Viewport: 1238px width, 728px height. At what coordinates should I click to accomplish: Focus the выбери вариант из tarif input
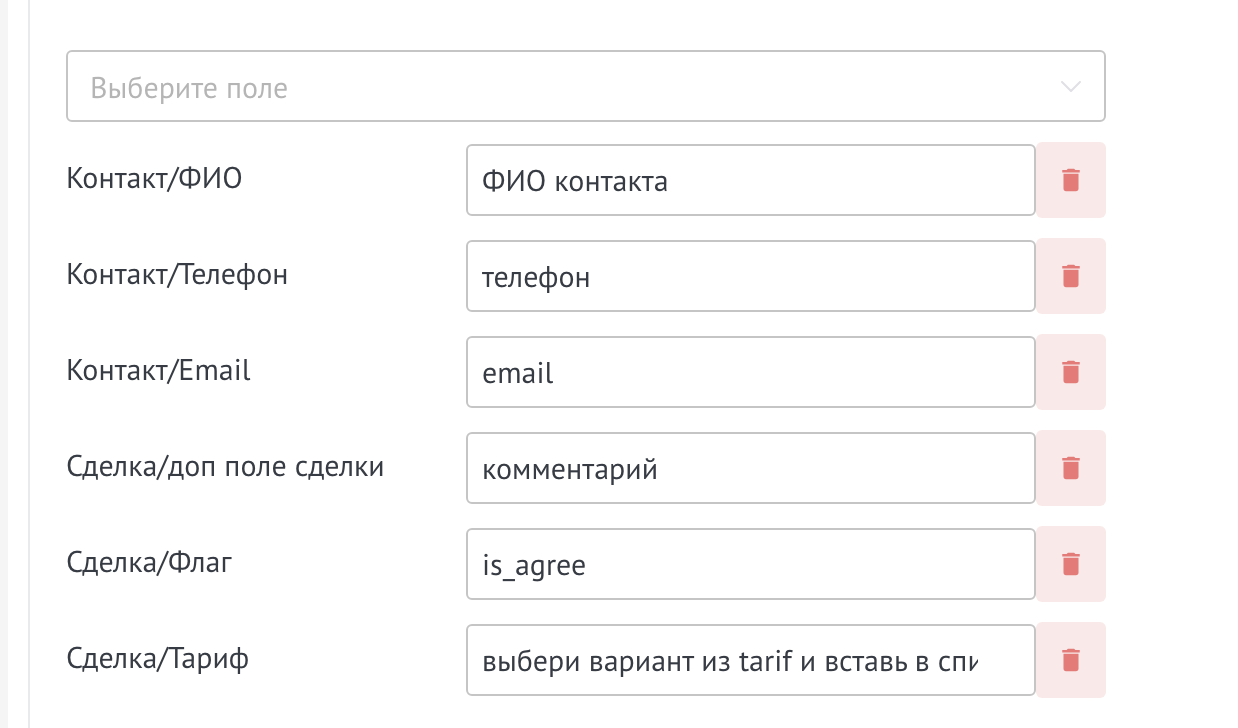tap(751, 660)
